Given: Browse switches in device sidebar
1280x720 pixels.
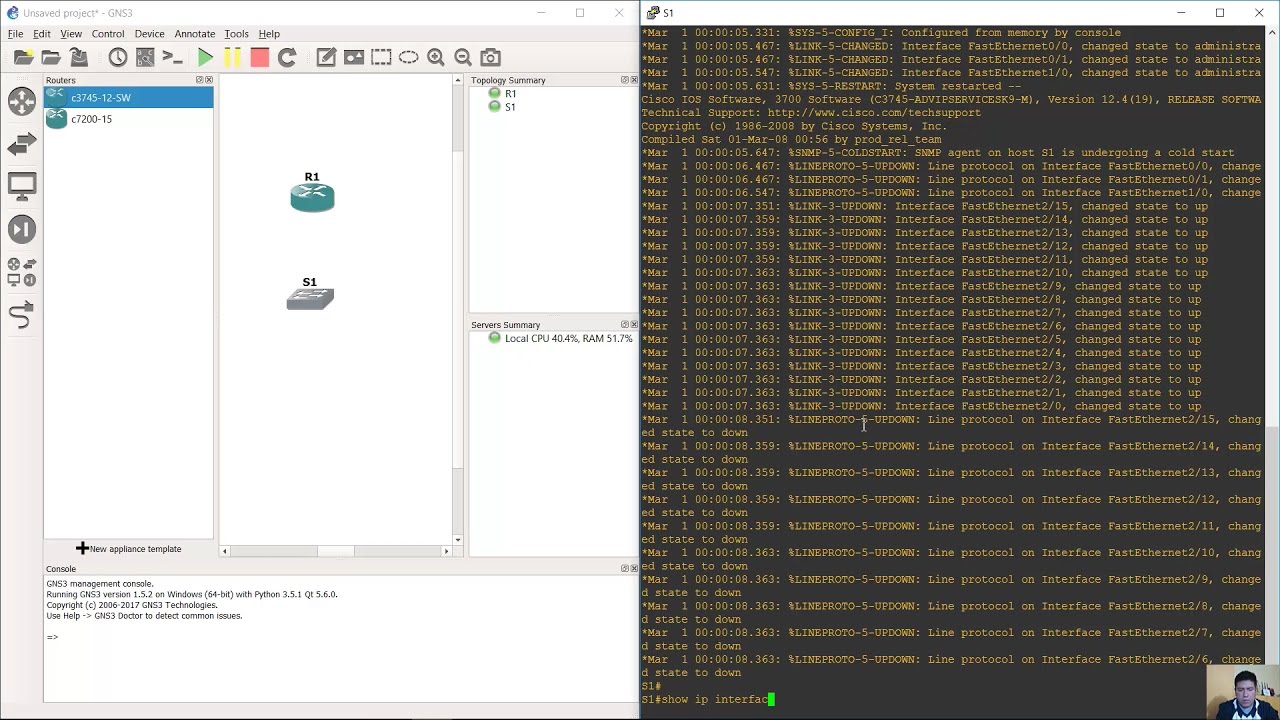Looking at the screenshot, I should coord(22,146).
